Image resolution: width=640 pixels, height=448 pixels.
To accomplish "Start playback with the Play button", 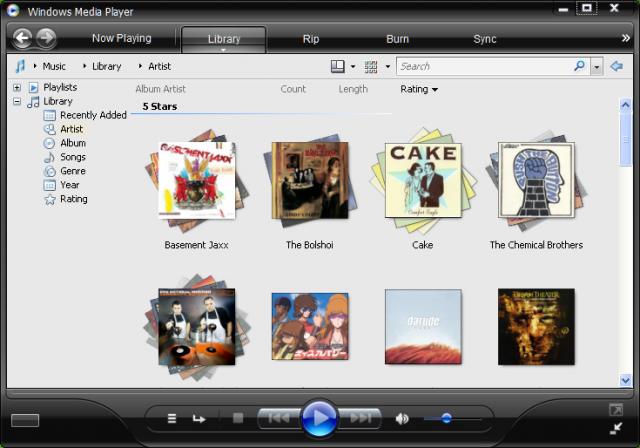I will coord(320,418).
